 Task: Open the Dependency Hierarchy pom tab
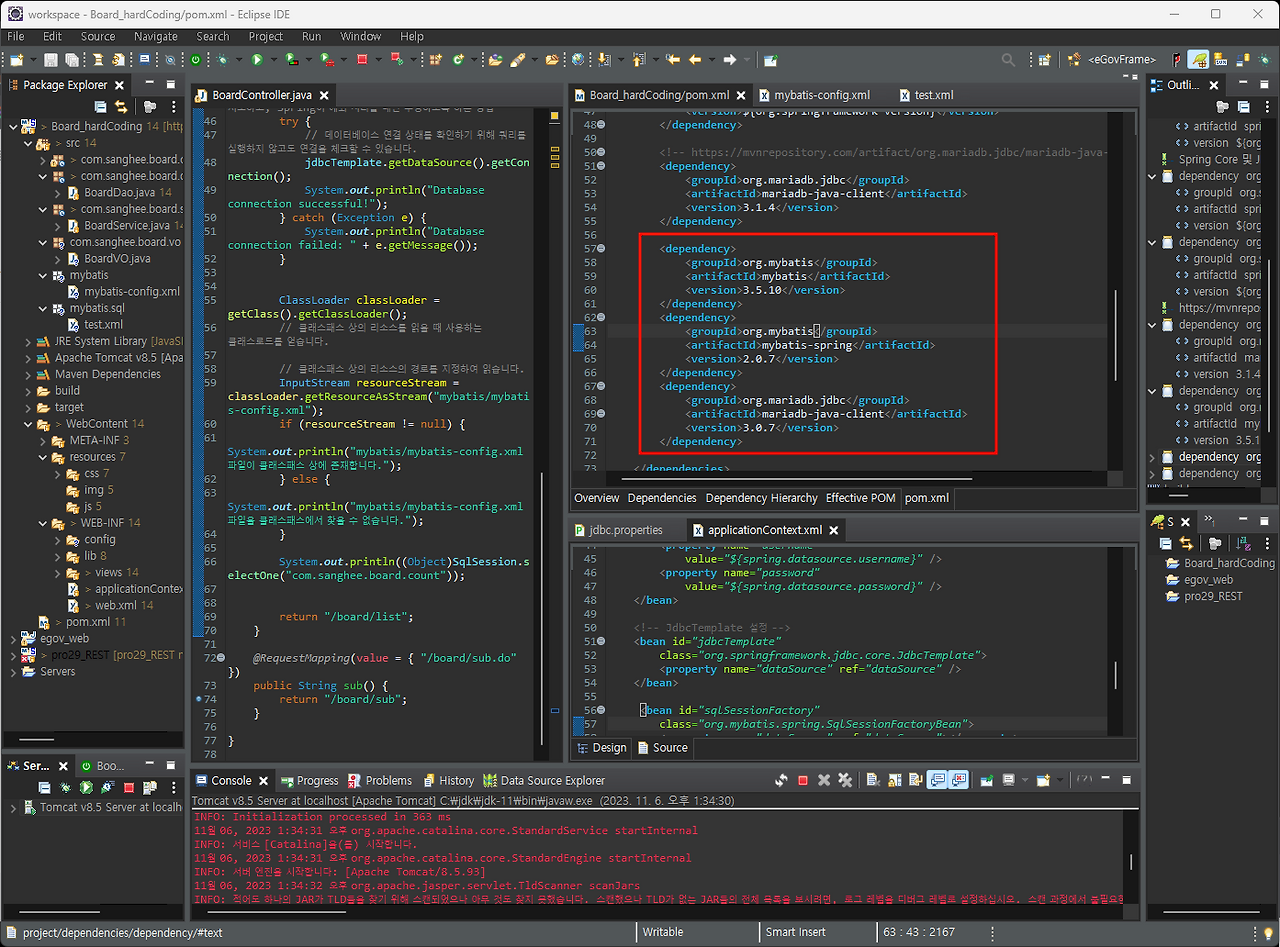pos(761,497)
